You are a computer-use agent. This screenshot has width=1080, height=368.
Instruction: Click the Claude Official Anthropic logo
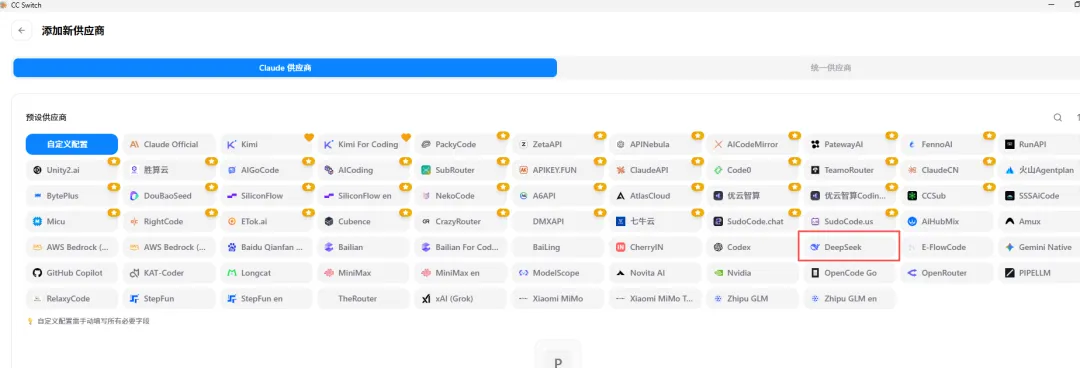[134, 145]
